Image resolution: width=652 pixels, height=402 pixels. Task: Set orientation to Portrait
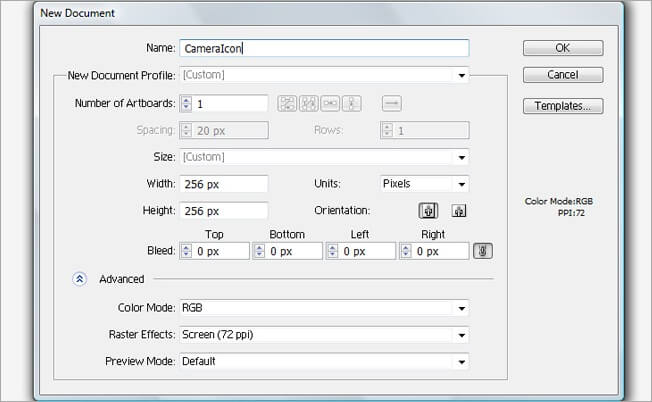click(x=428, y=211)
